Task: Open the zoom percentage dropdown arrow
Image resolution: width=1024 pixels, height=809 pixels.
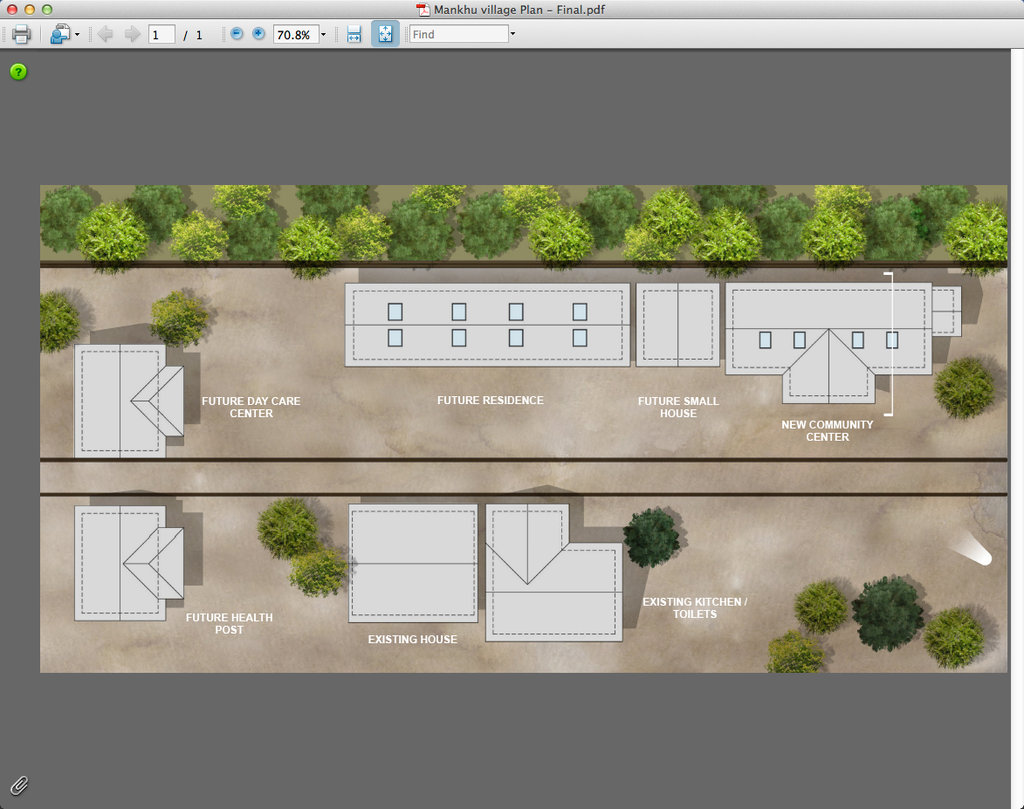Action: [x=323, y=35]
